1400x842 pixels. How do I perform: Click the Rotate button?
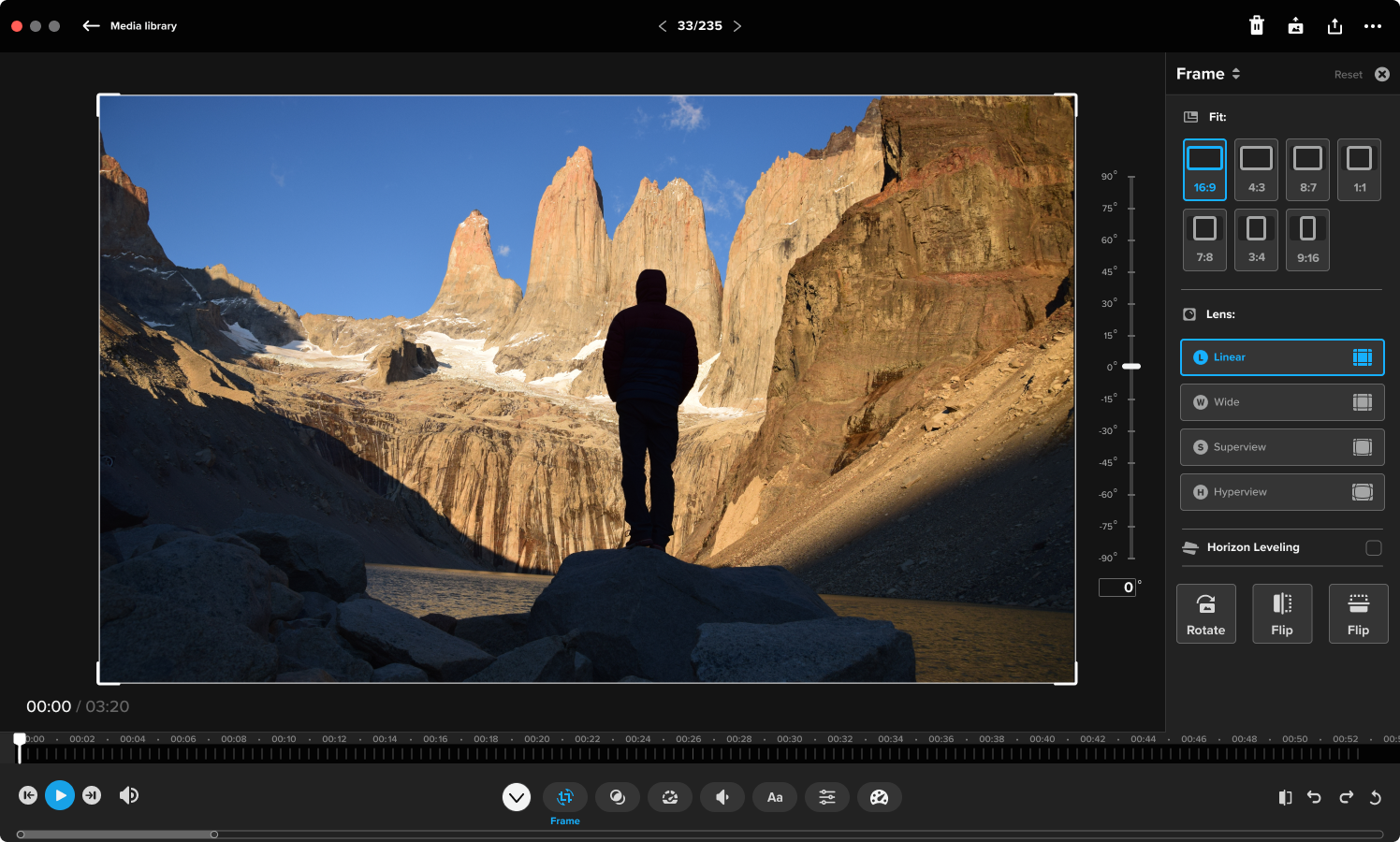click(x=1205, y=614)
